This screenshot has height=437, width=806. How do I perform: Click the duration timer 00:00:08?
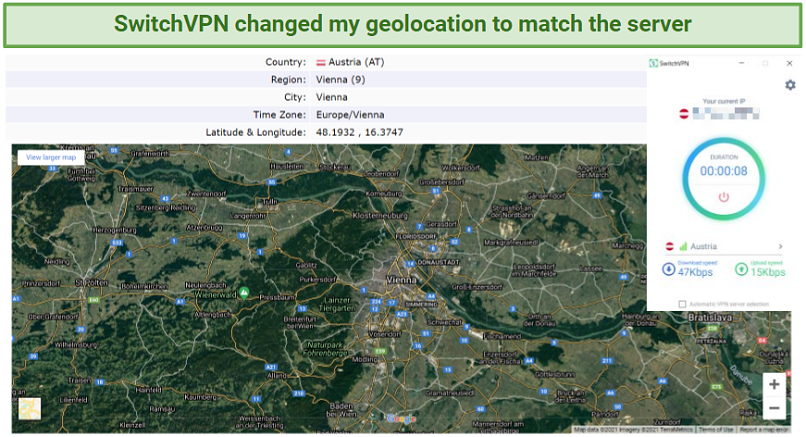pos(724,171)
